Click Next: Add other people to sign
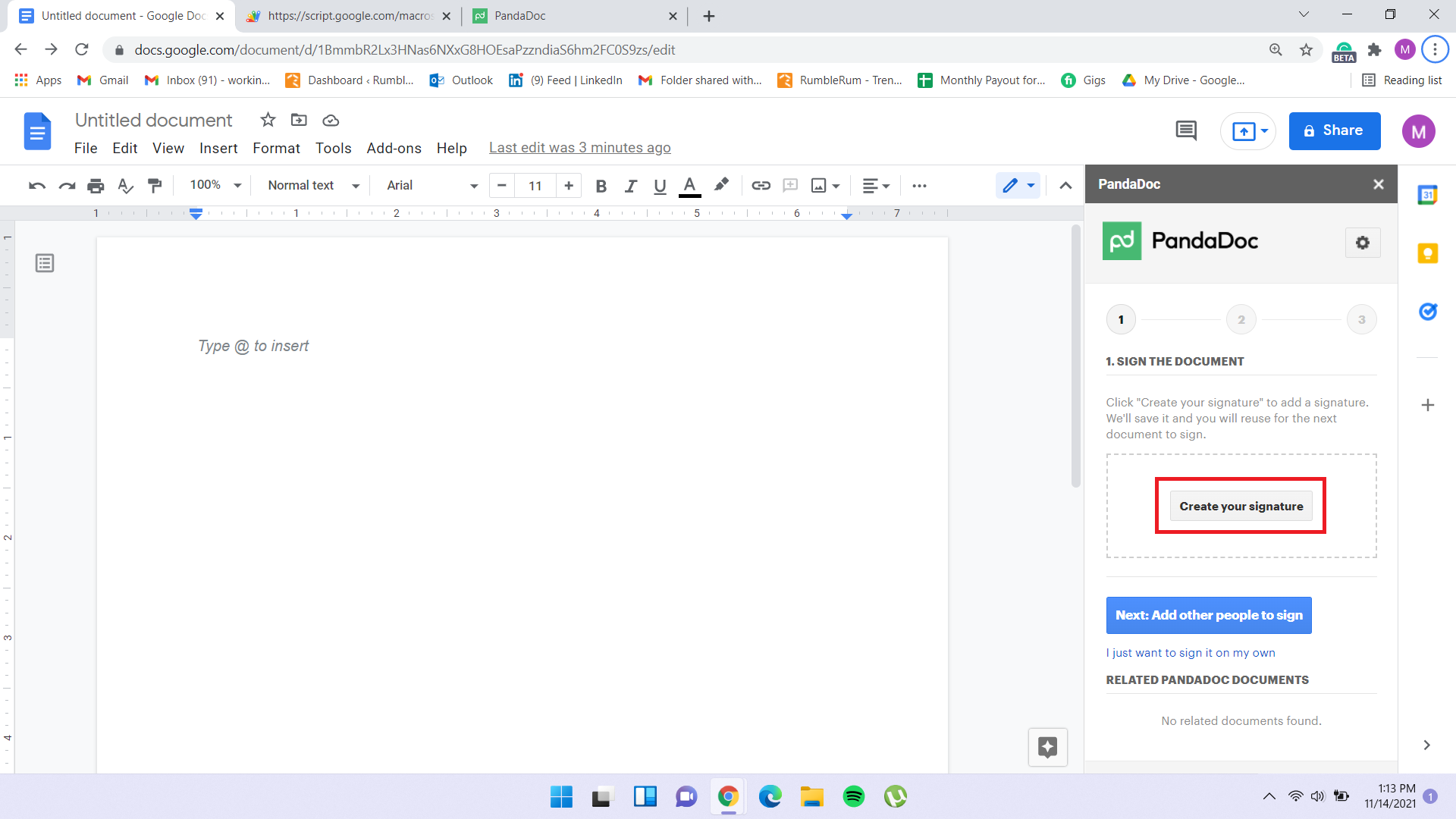The width and height of the screenshot is (1456, 819). (1209, 616)
